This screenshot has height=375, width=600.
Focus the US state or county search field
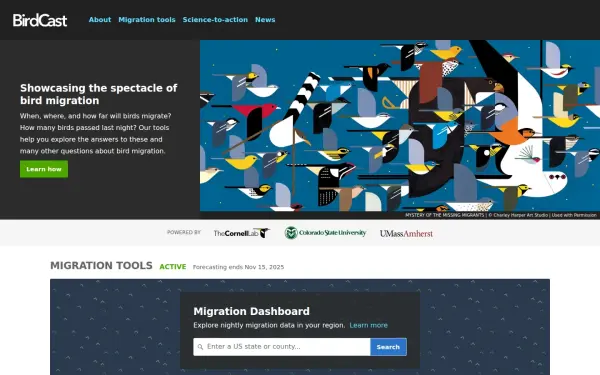tap(282, 347)
